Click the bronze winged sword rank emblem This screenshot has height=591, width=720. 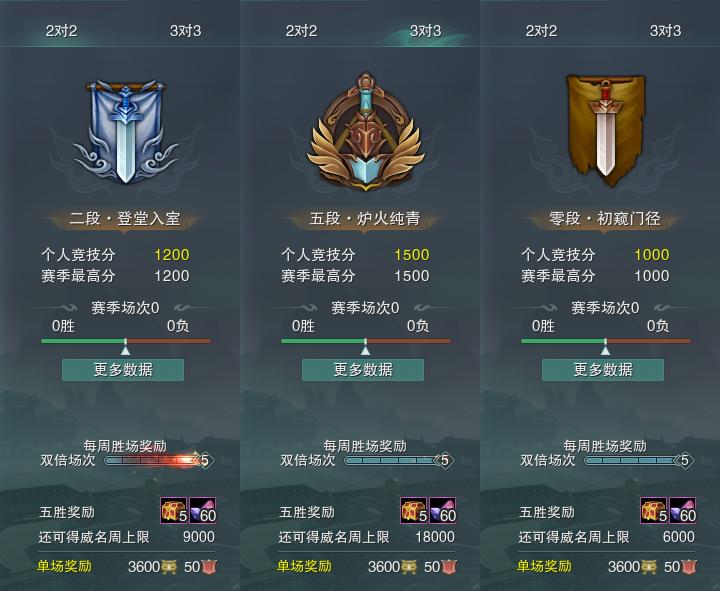[x=366, y=132]
